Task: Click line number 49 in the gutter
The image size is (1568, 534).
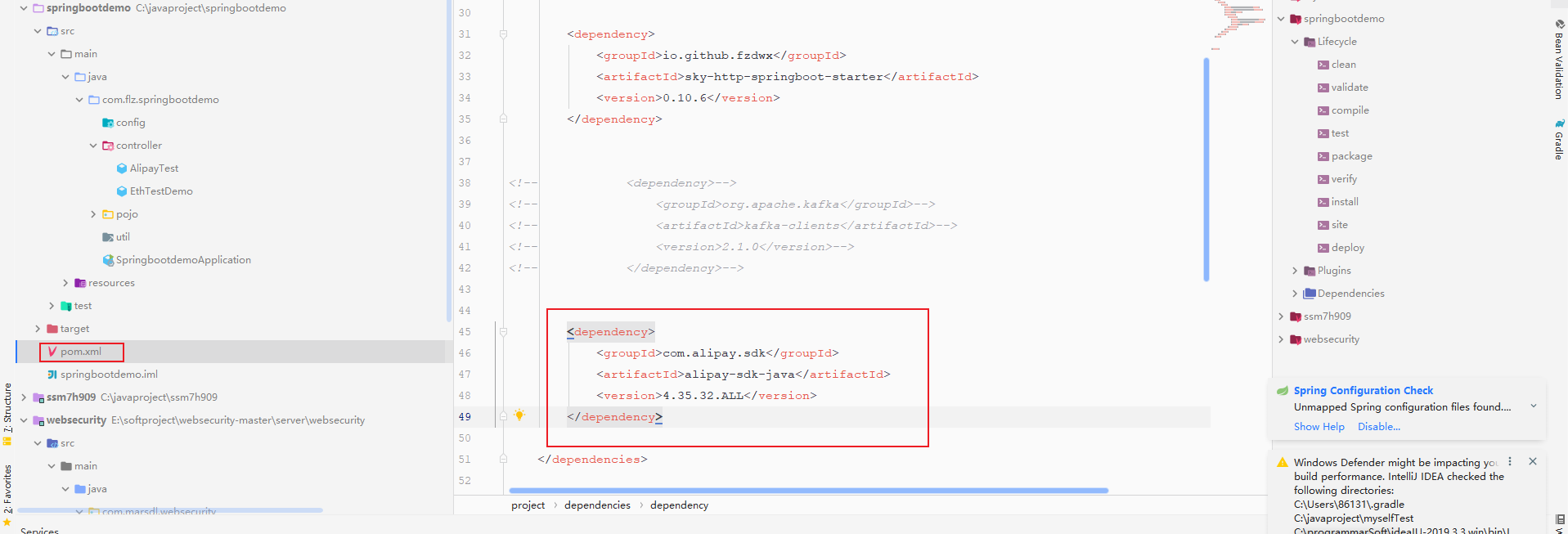Action: click(465, 417)
